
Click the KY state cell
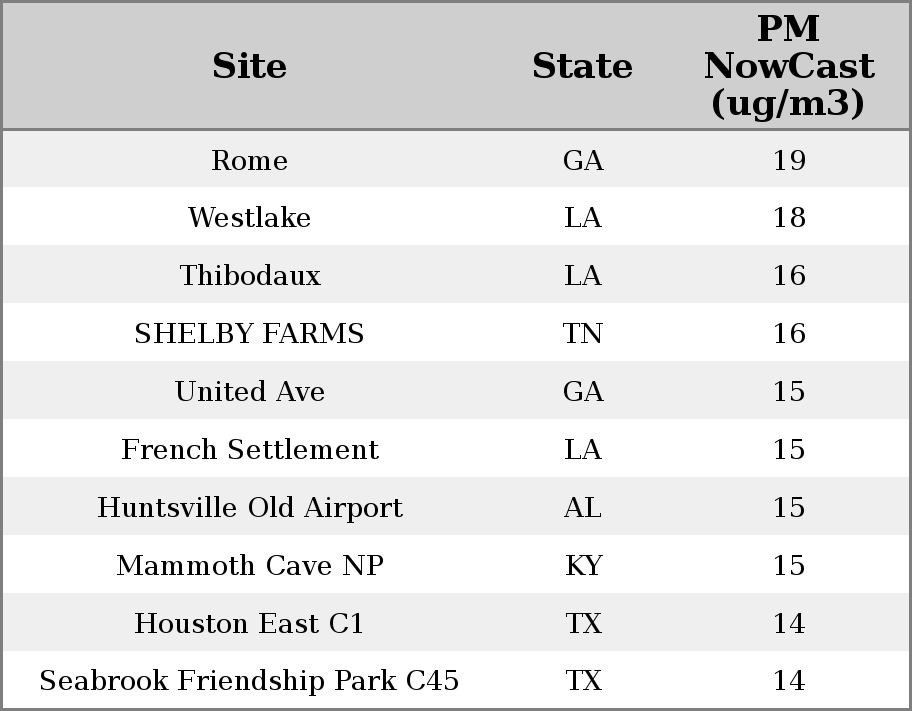pos(583,566)
